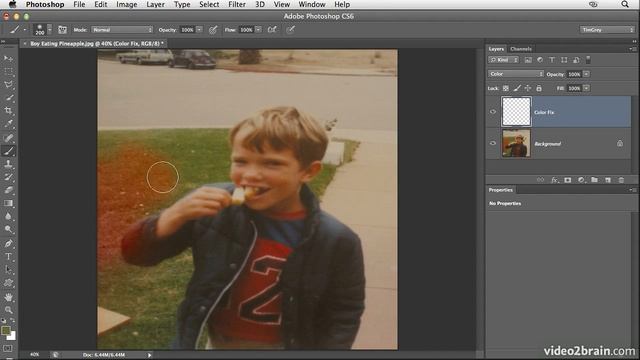Open the Brush panel toggle icon
The height and width of the screenshot is (360, 640).
tap(62, 30)
